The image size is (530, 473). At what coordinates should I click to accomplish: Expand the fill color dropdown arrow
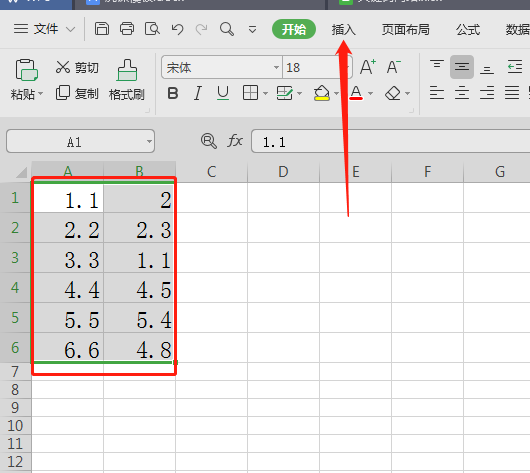pyautogui.click(x=336, y=93)
